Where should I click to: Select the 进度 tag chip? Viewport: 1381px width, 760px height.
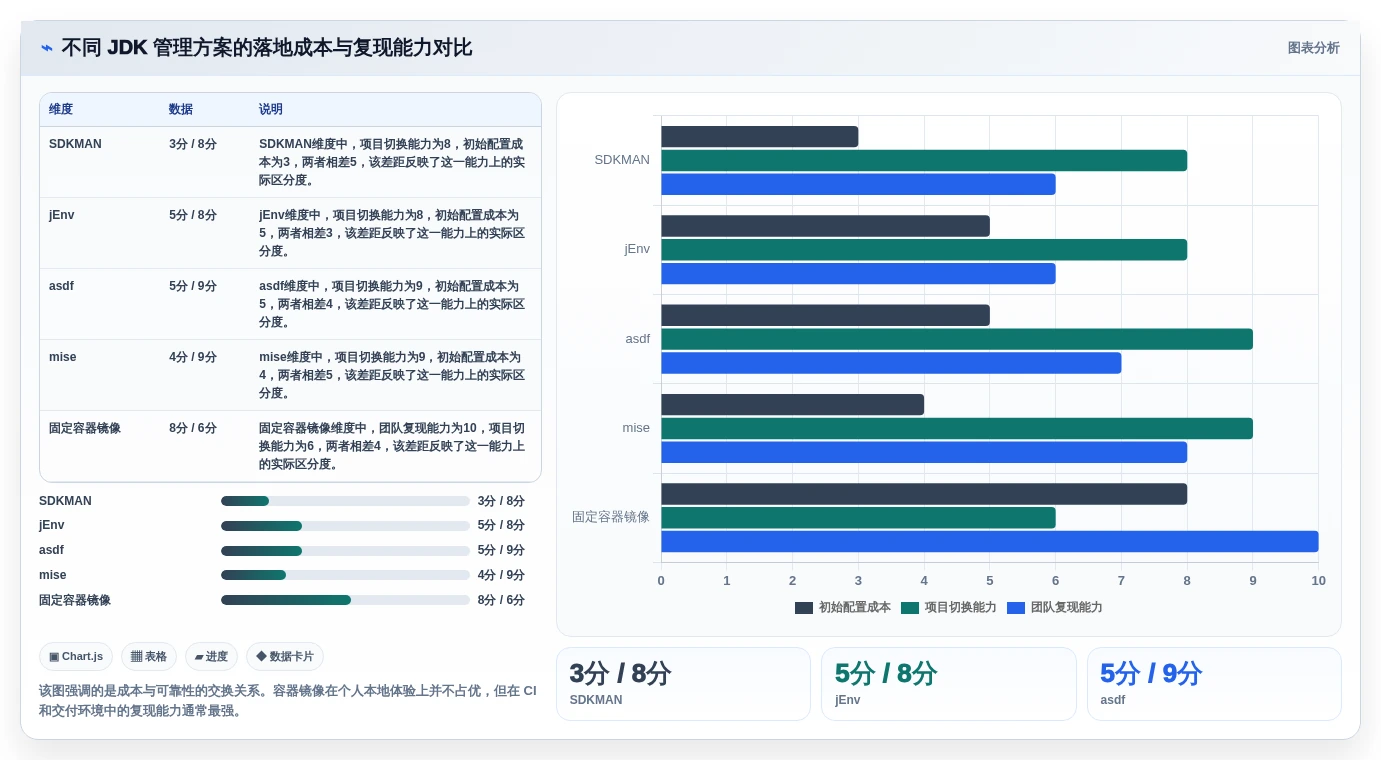pos(211,656)
